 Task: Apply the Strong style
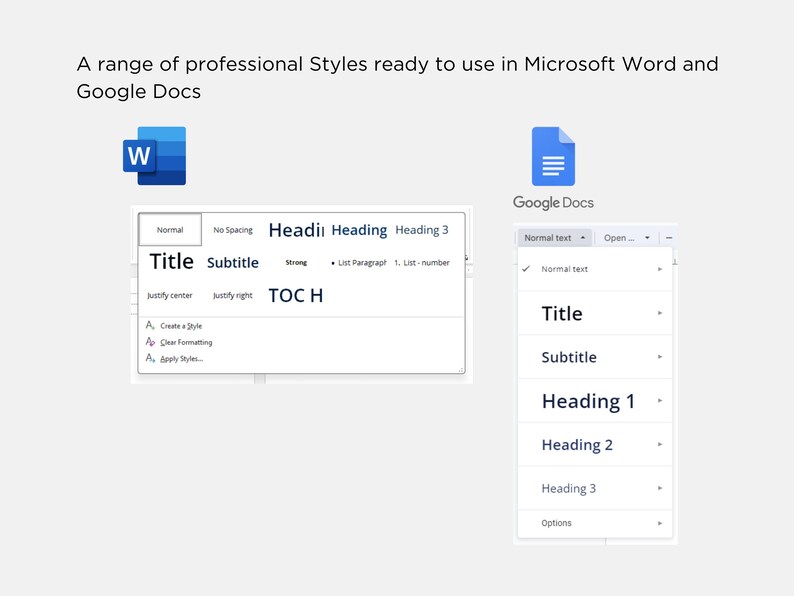(296, 262)
